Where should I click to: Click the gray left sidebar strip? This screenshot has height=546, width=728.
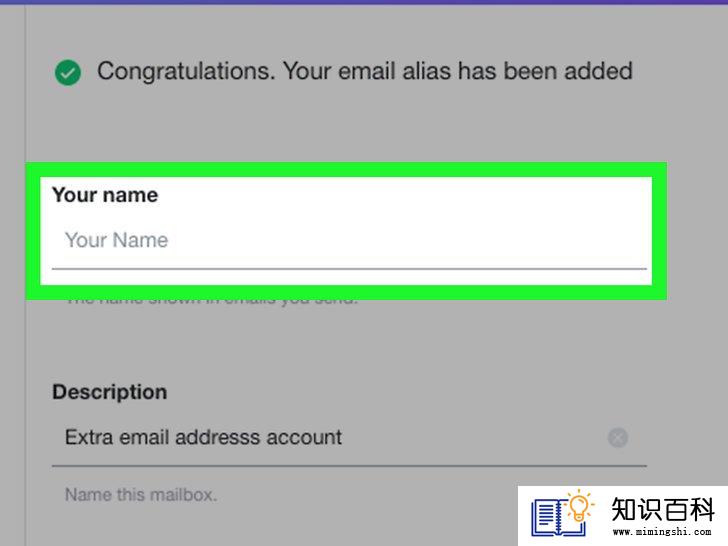[12, 274]
